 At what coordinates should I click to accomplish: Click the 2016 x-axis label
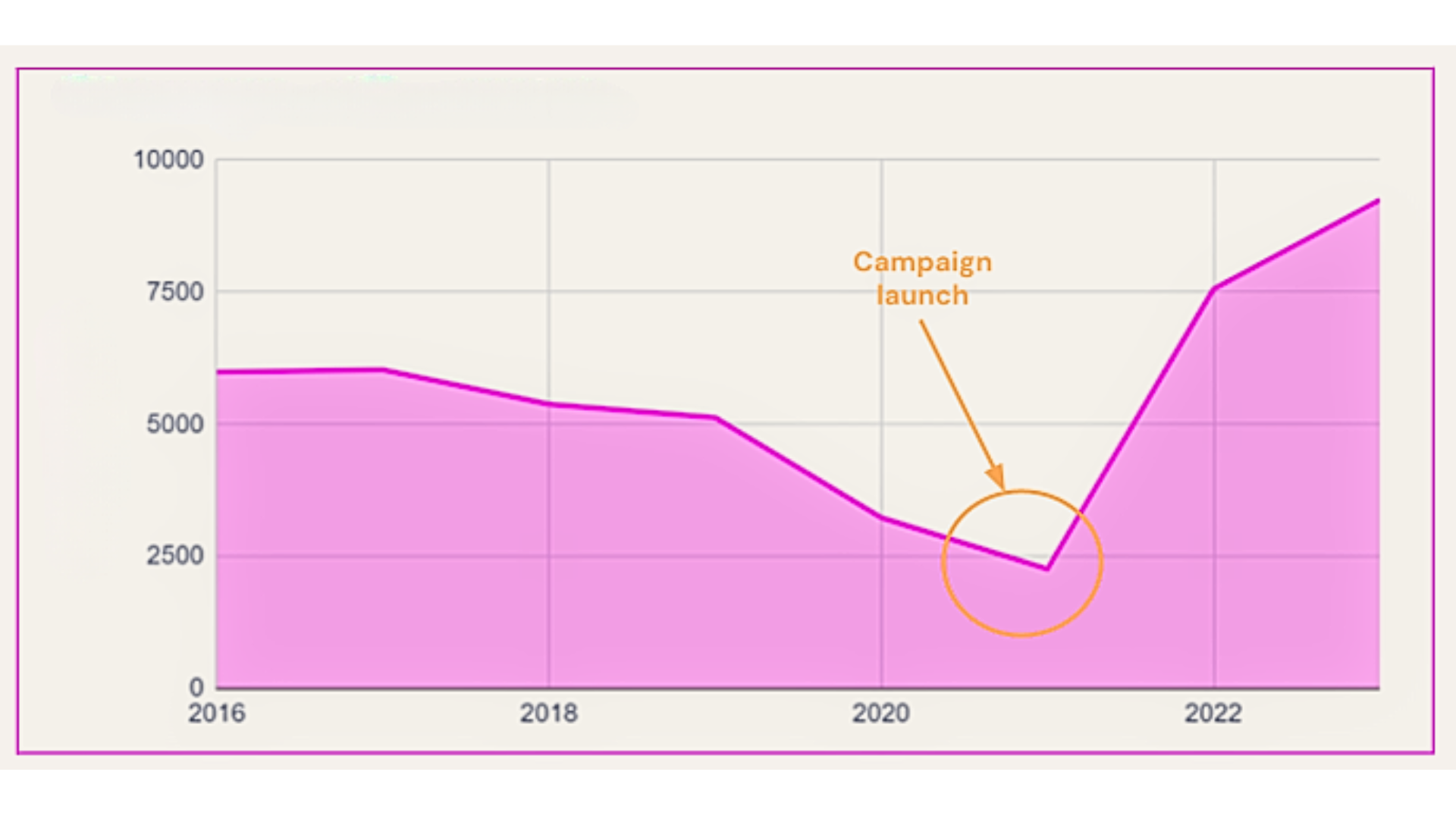tap(217, 714)
